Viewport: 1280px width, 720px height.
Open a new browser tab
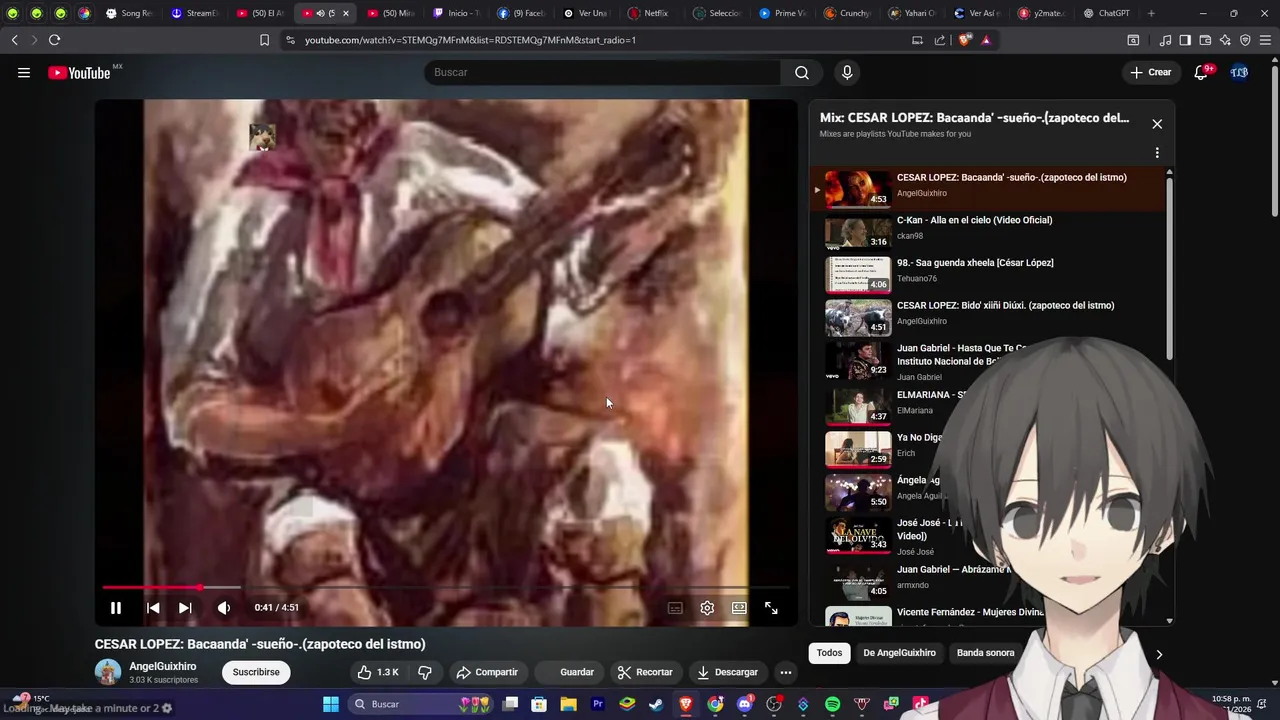coord(1151,13)
